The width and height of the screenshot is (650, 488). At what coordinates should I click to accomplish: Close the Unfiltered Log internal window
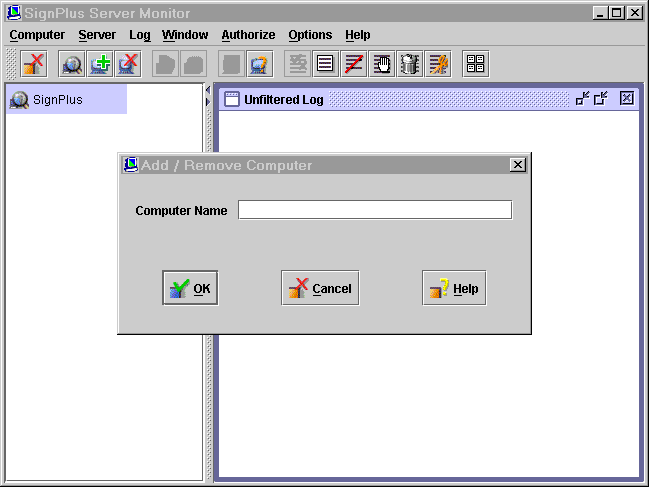coord(627,98)
